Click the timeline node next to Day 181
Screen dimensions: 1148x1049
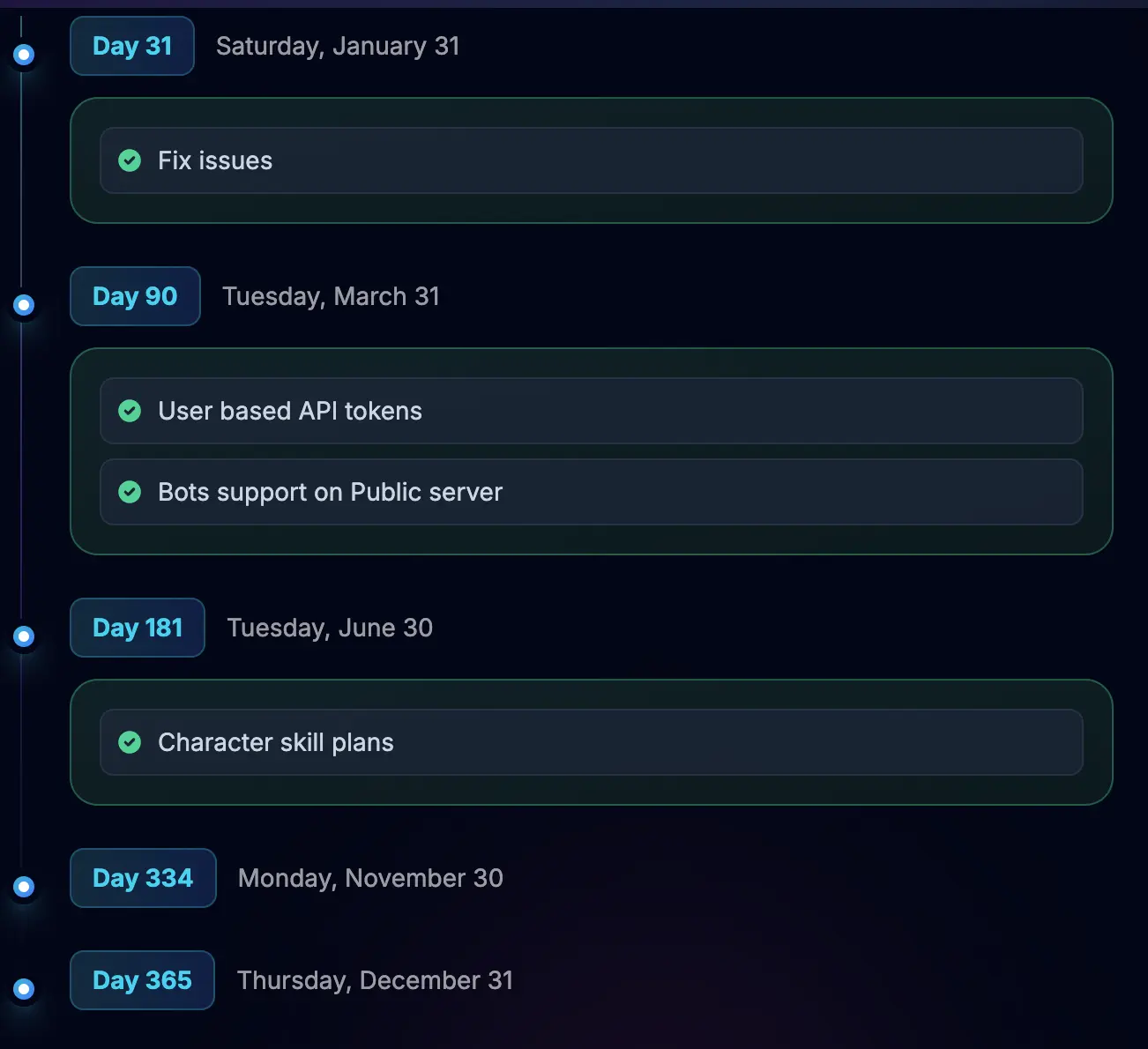pos(23,636)
